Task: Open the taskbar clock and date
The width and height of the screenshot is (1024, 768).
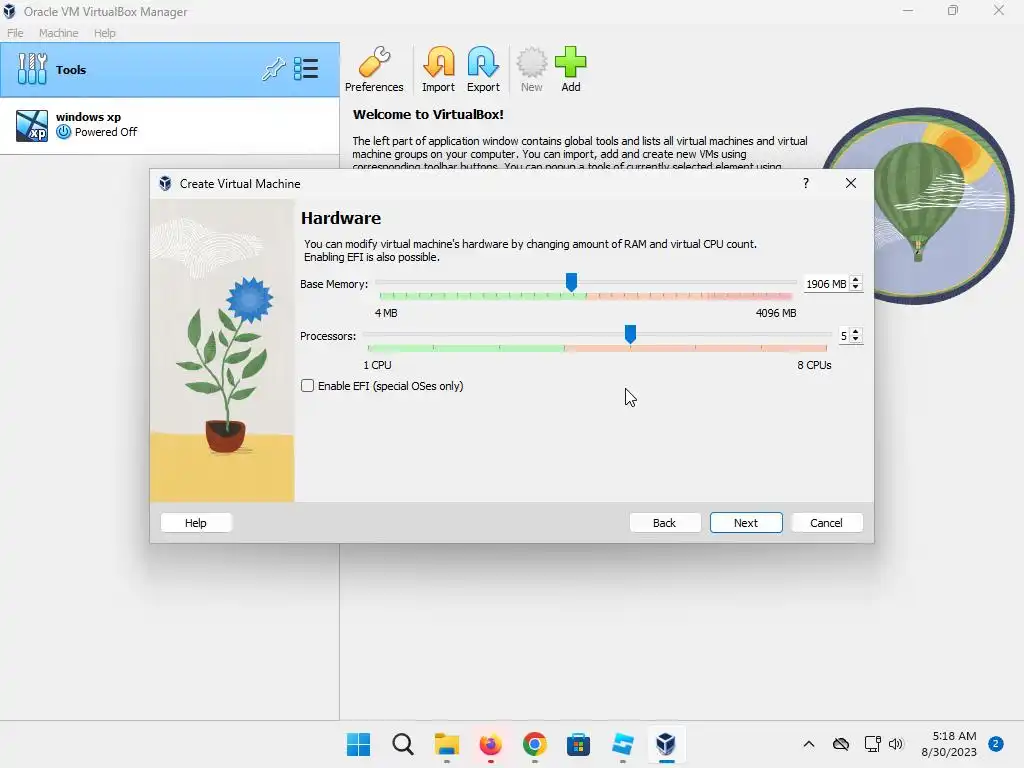Action: tap(949, 744)
